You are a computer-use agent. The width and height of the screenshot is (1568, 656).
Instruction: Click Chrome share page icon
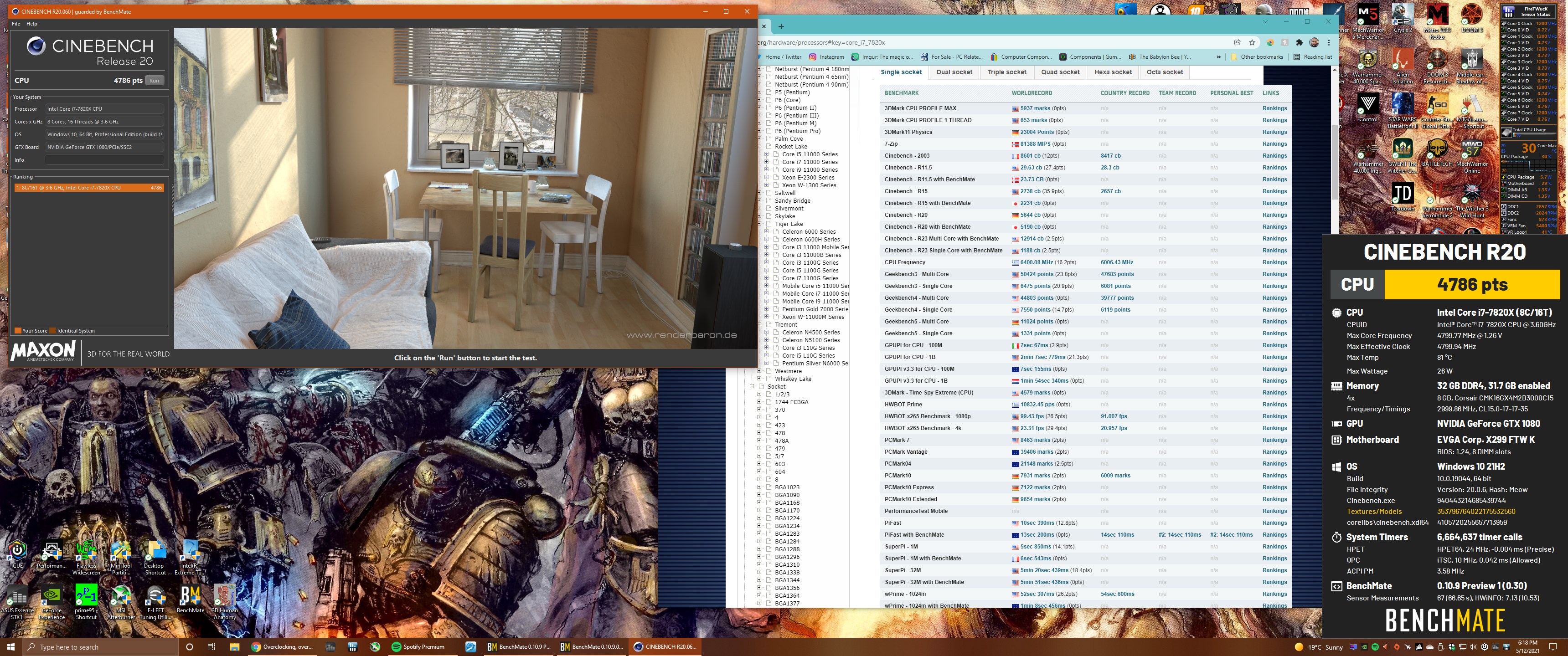click(1237, 43)
